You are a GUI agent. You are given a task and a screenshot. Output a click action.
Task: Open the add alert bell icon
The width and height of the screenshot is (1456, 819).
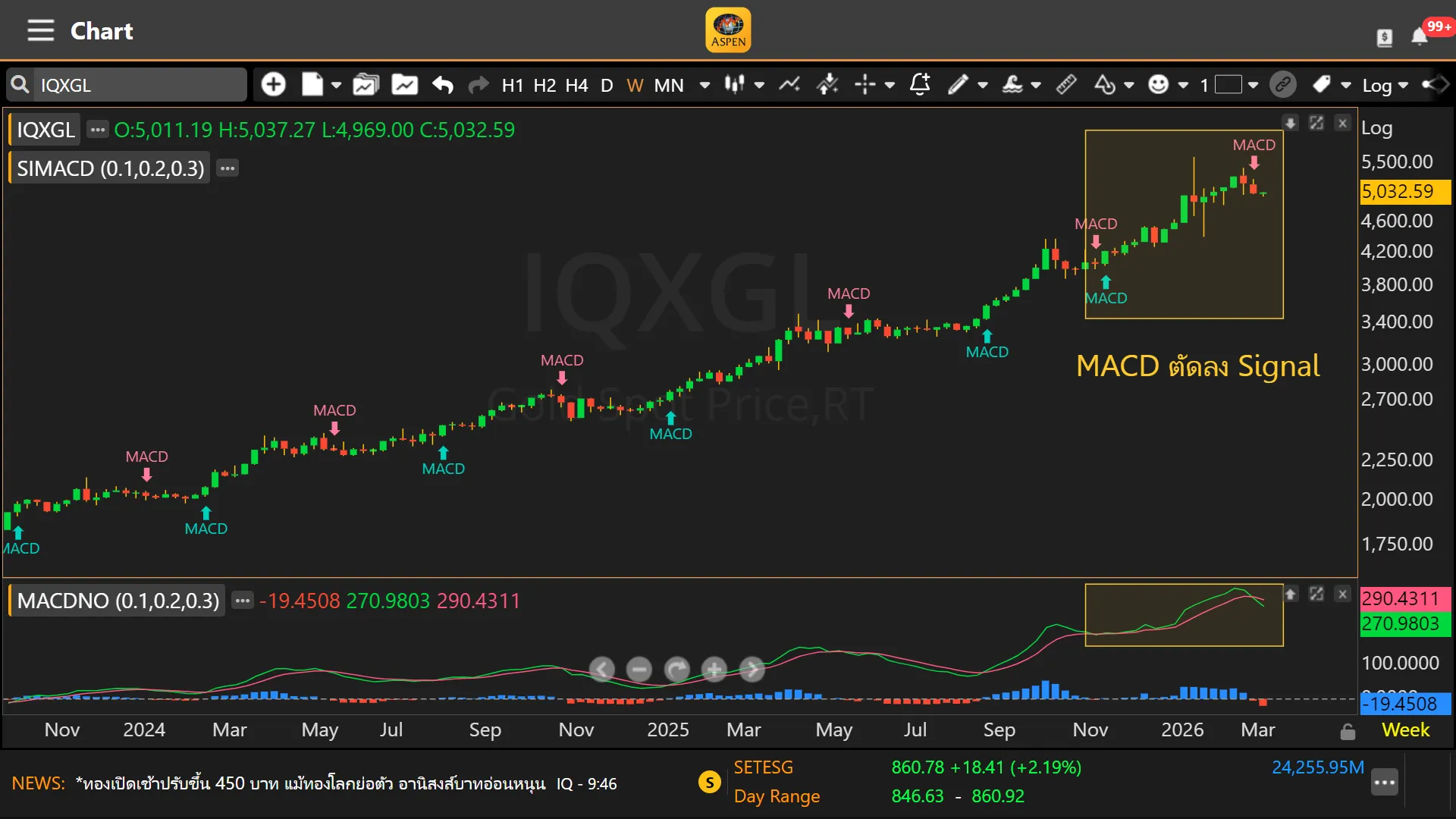(919, 85)
